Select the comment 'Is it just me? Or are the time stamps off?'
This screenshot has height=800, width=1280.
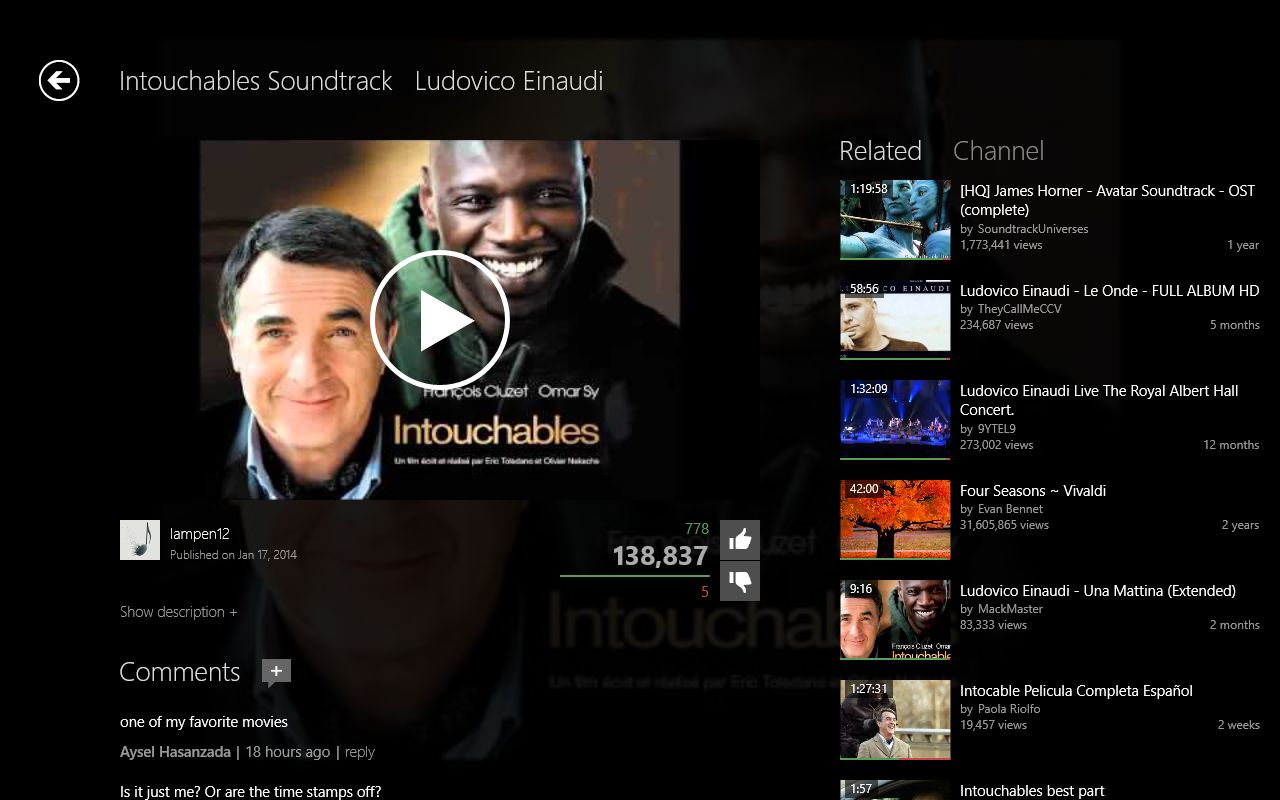[250, 791]
